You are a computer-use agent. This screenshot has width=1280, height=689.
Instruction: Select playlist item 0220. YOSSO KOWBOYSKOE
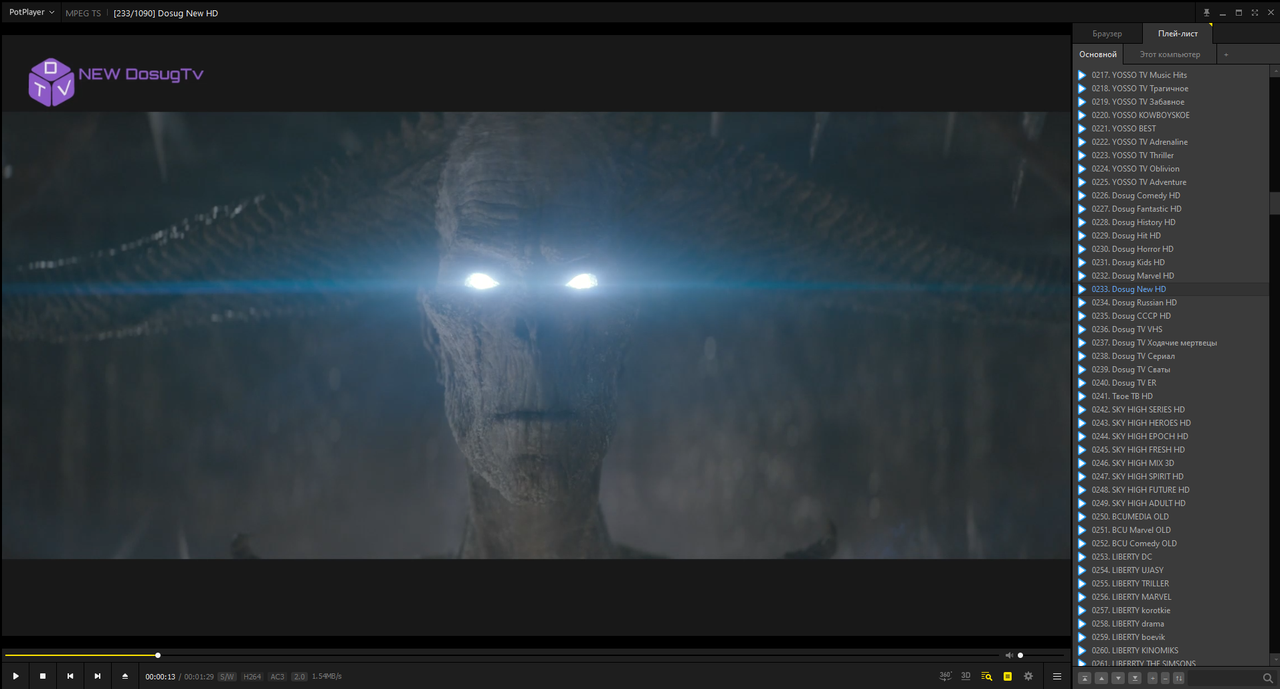1172,115
